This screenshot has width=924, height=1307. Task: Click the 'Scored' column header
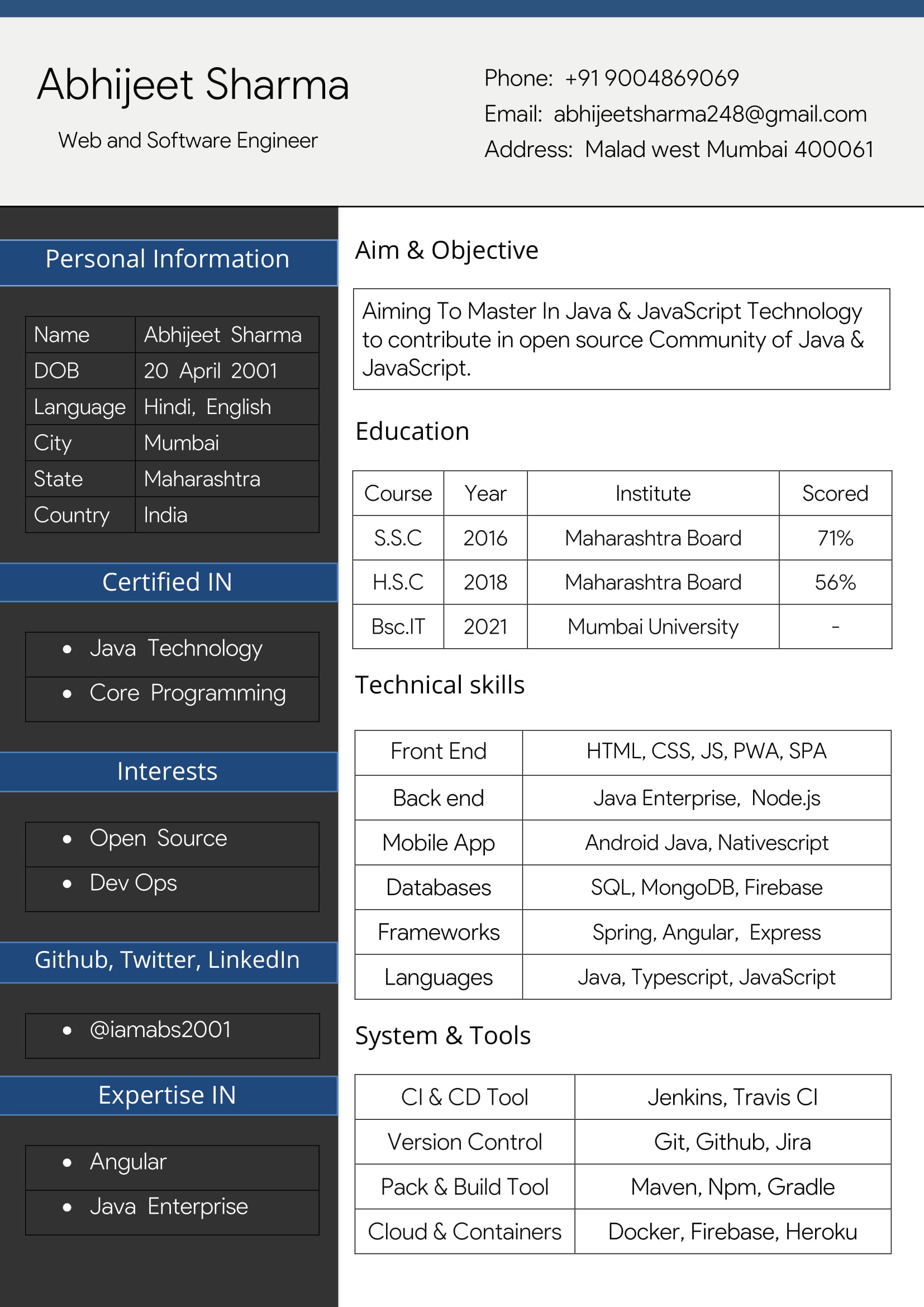(x=835, y=493)
